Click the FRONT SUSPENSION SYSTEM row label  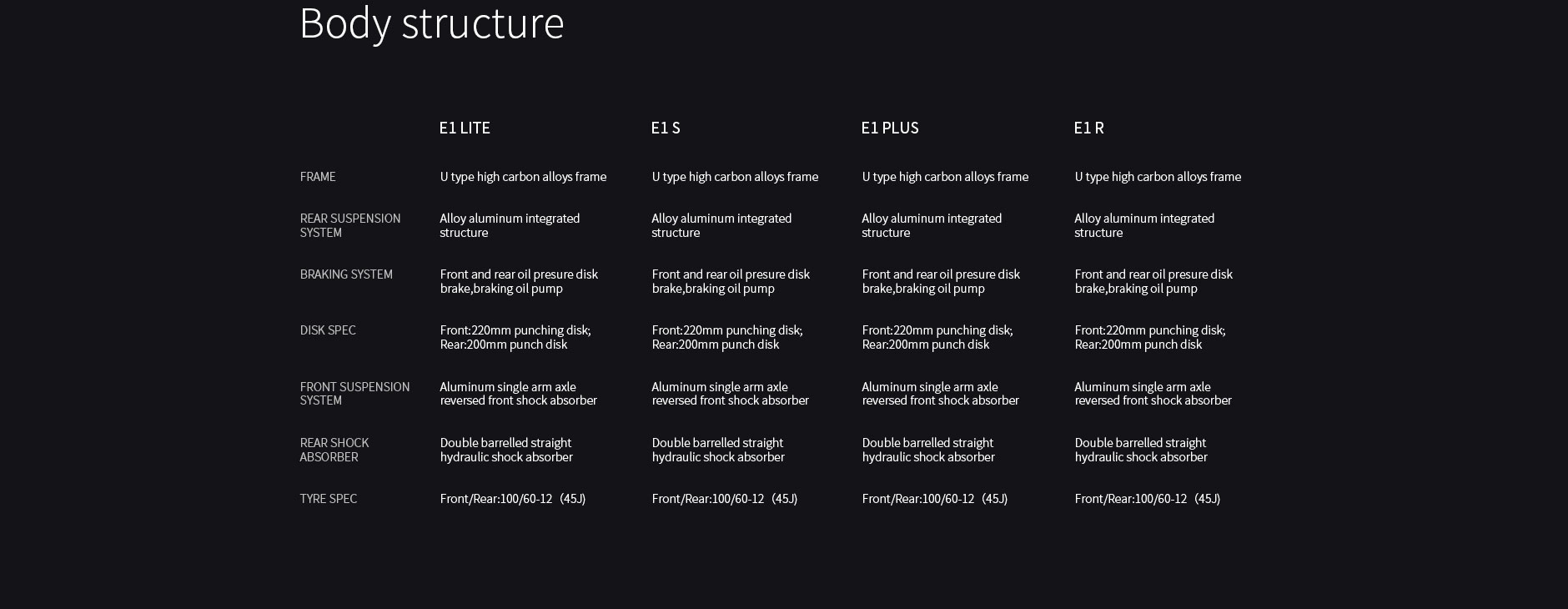coord(354,393)
